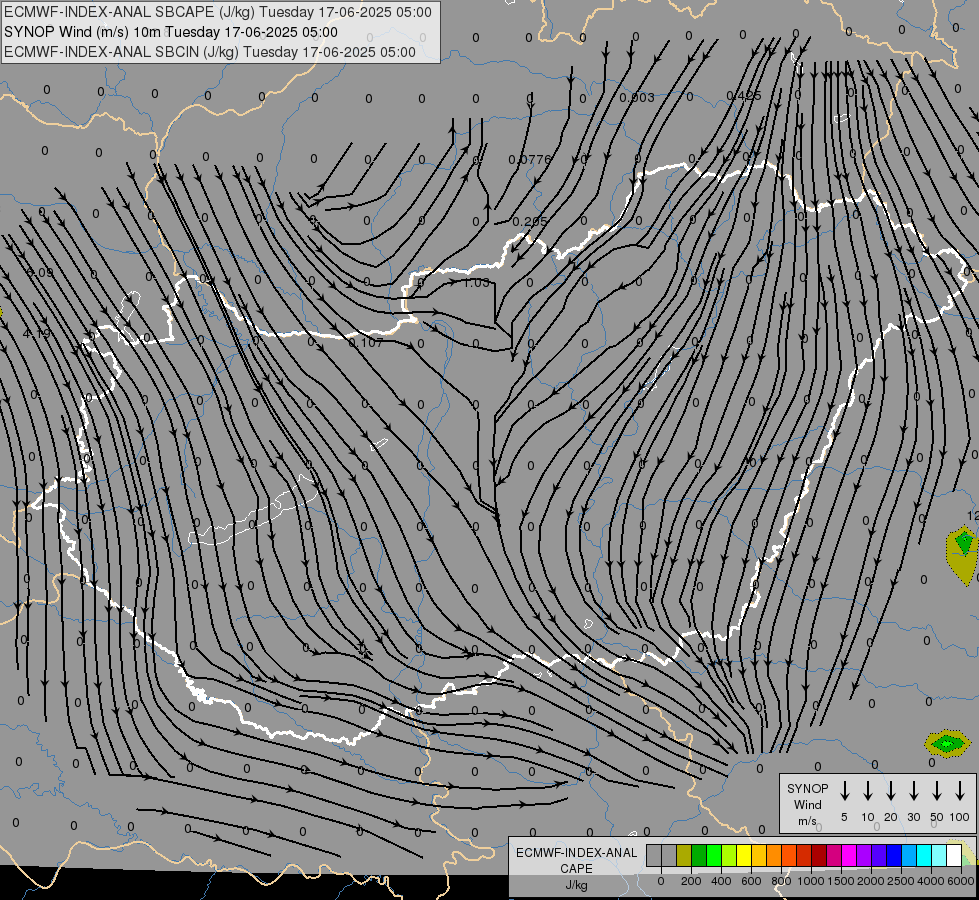Select the yellow CAPE legend swatch
979x900 pixels.
pos(744,855)
